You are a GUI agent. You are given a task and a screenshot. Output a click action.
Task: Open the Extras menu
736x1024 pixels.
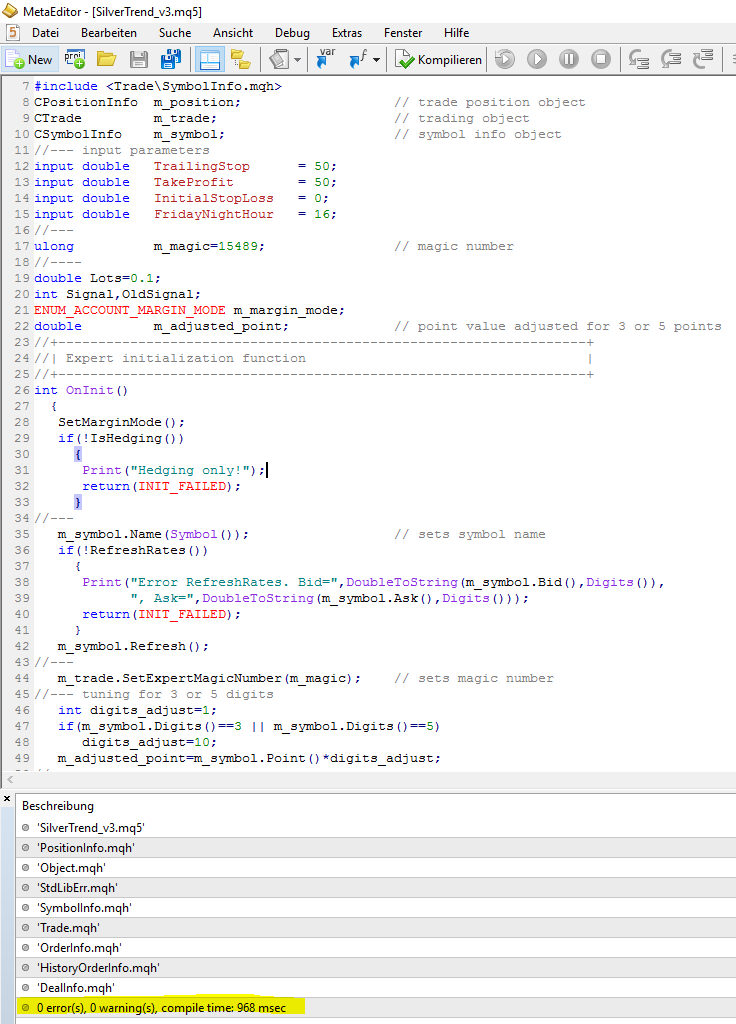[x=347, y=33]
